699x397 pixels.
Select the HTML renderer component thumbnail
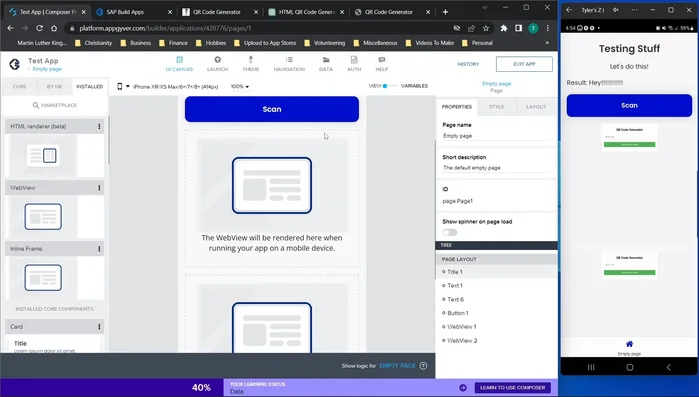[43, 156]
